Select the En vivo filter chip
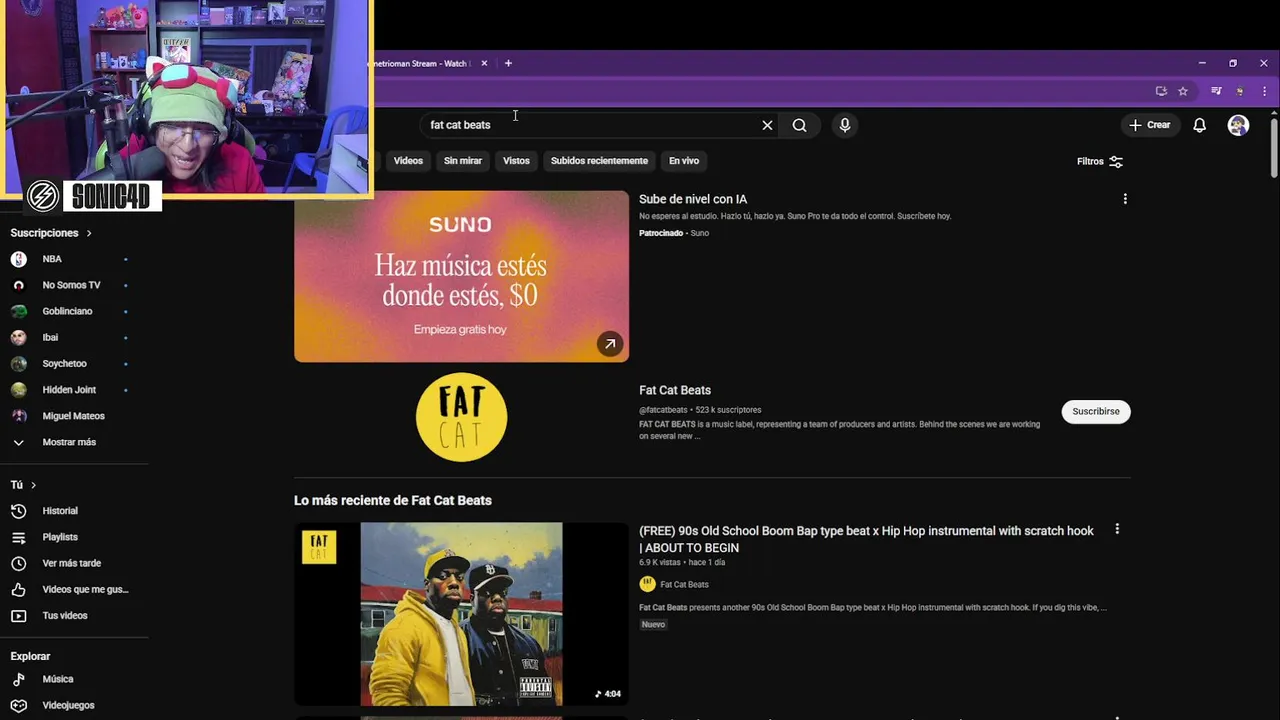This screenshot has width=1280, height=720. tap(684, 161)
